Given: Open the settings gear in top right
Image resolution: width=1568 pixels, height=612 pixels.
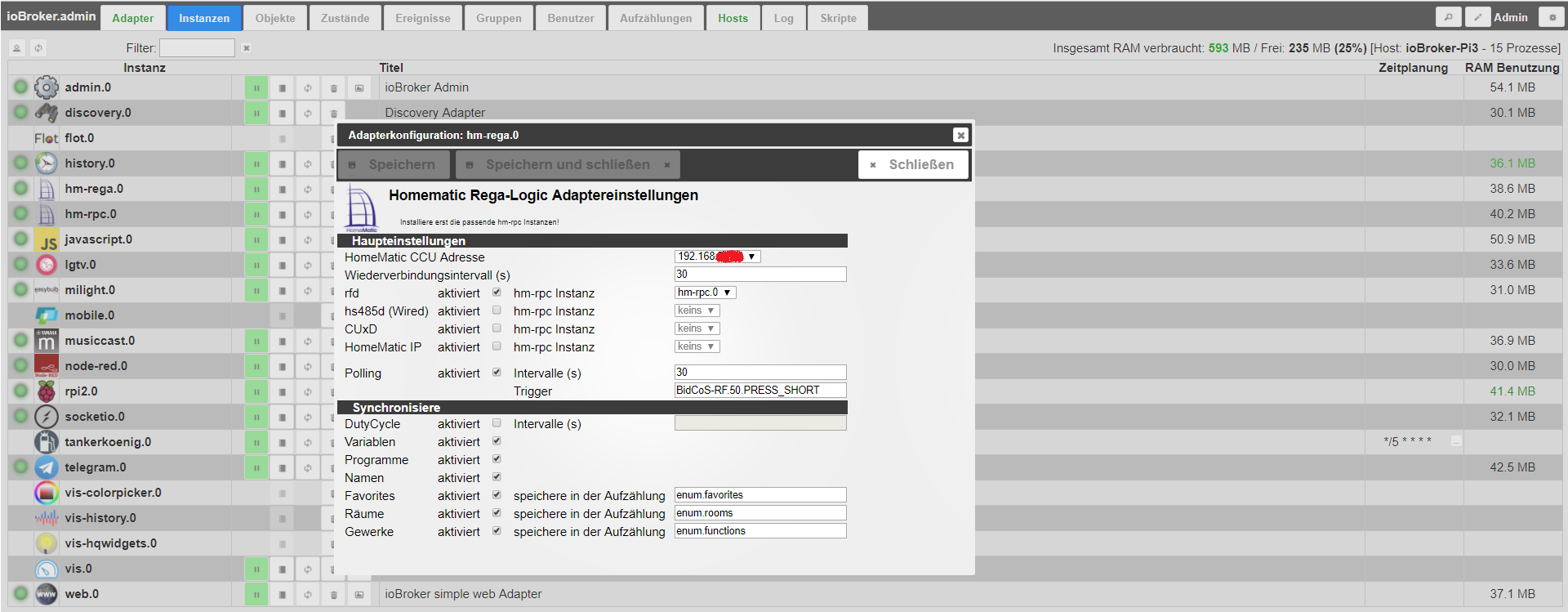Looking at the screenshot, I should tap(1552, 17).
